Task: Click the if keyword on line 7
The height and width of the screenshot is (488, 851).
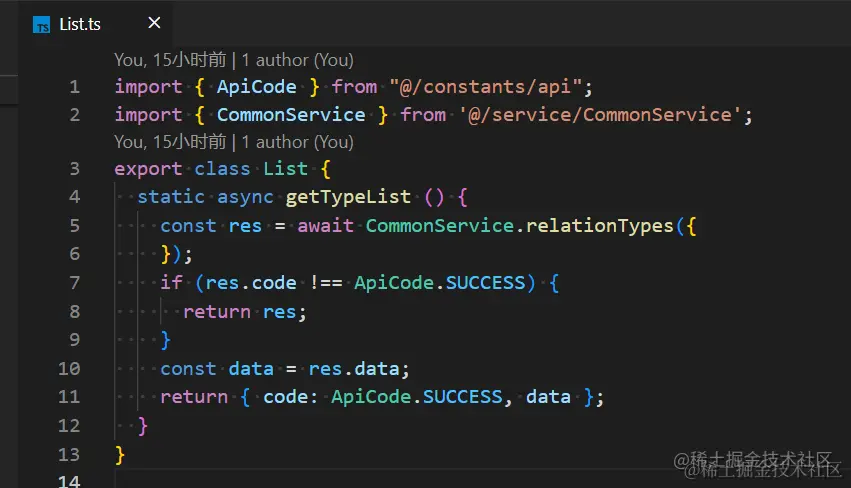Action: pos(171,282)
